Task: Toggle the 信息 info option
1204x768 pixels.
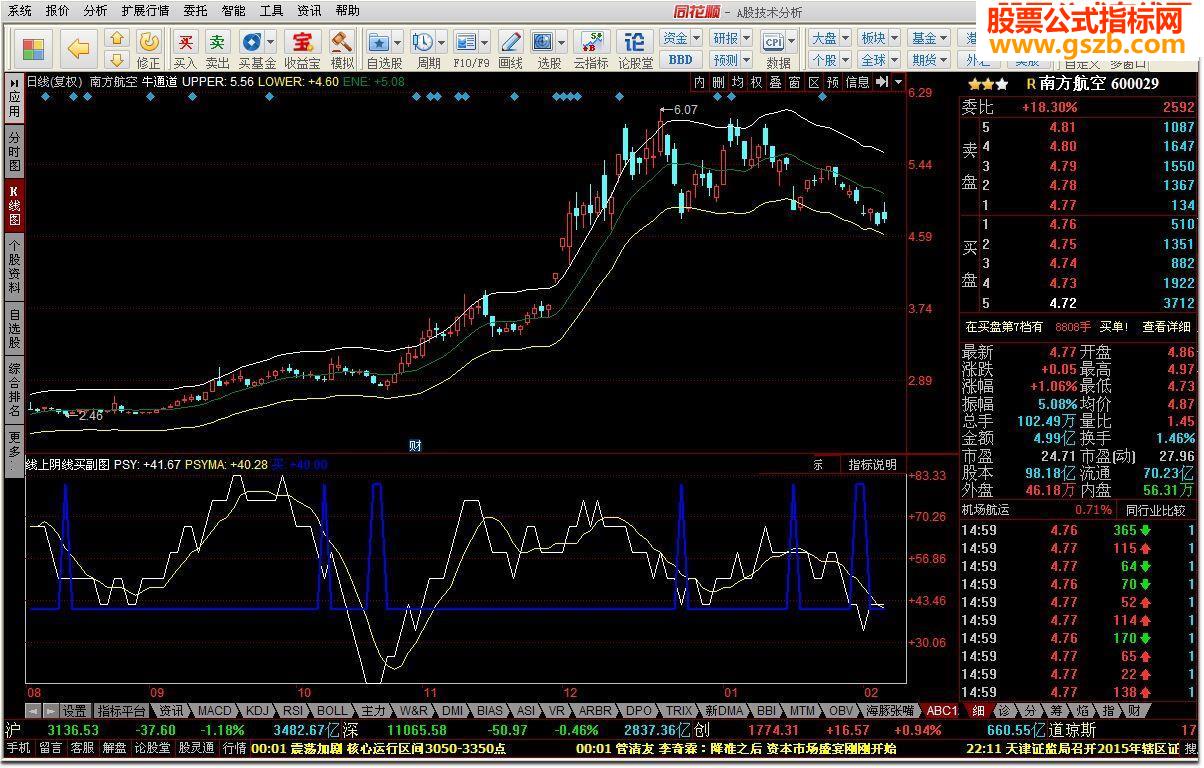Action: pyautogui.click(x=857, y=82)
